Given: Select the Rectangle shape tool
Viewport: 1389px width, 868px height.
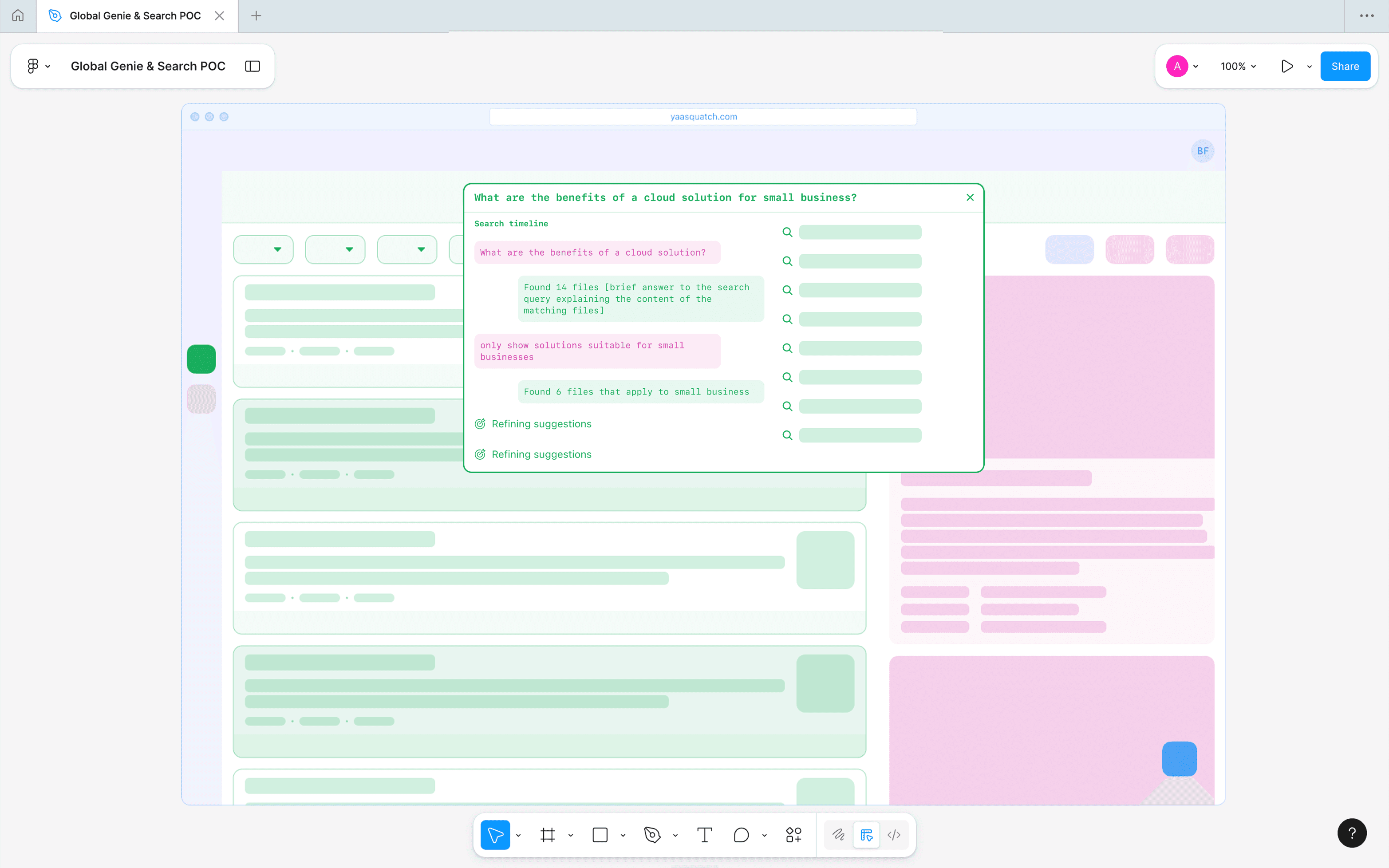Looking at the screenshot, I should point(600,835).
